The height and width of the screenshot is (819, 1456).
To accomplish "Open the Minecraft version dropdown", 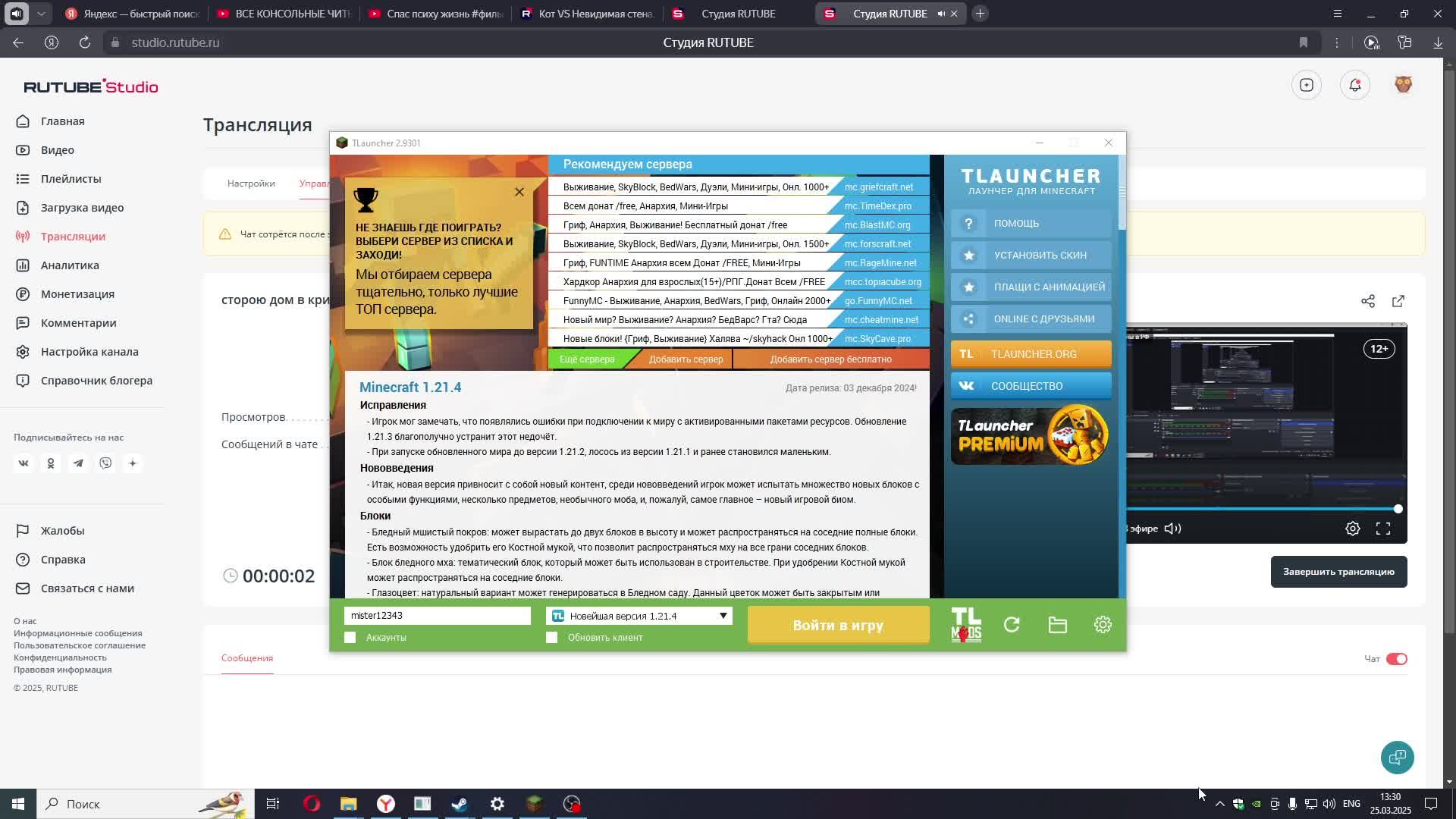I will coord(723,616).
